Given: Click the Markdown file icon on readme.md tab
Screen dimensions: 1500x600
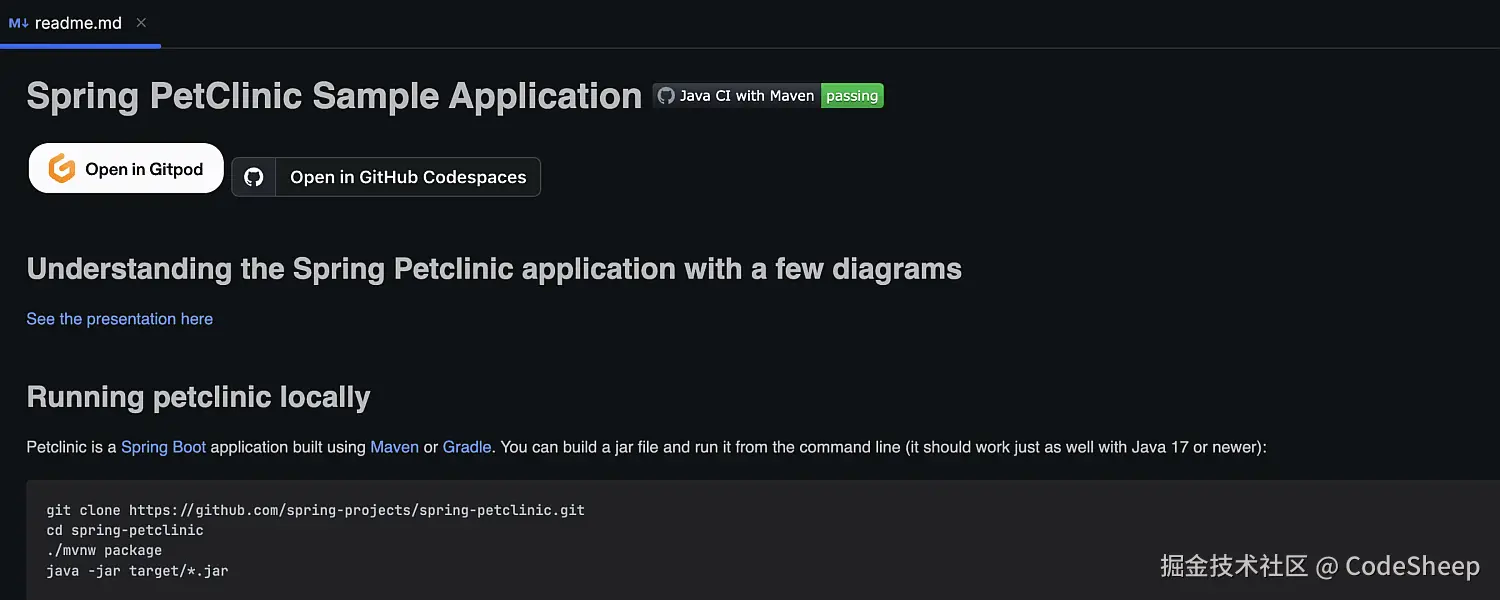Looking at the screenshot, I should (18, 23).
